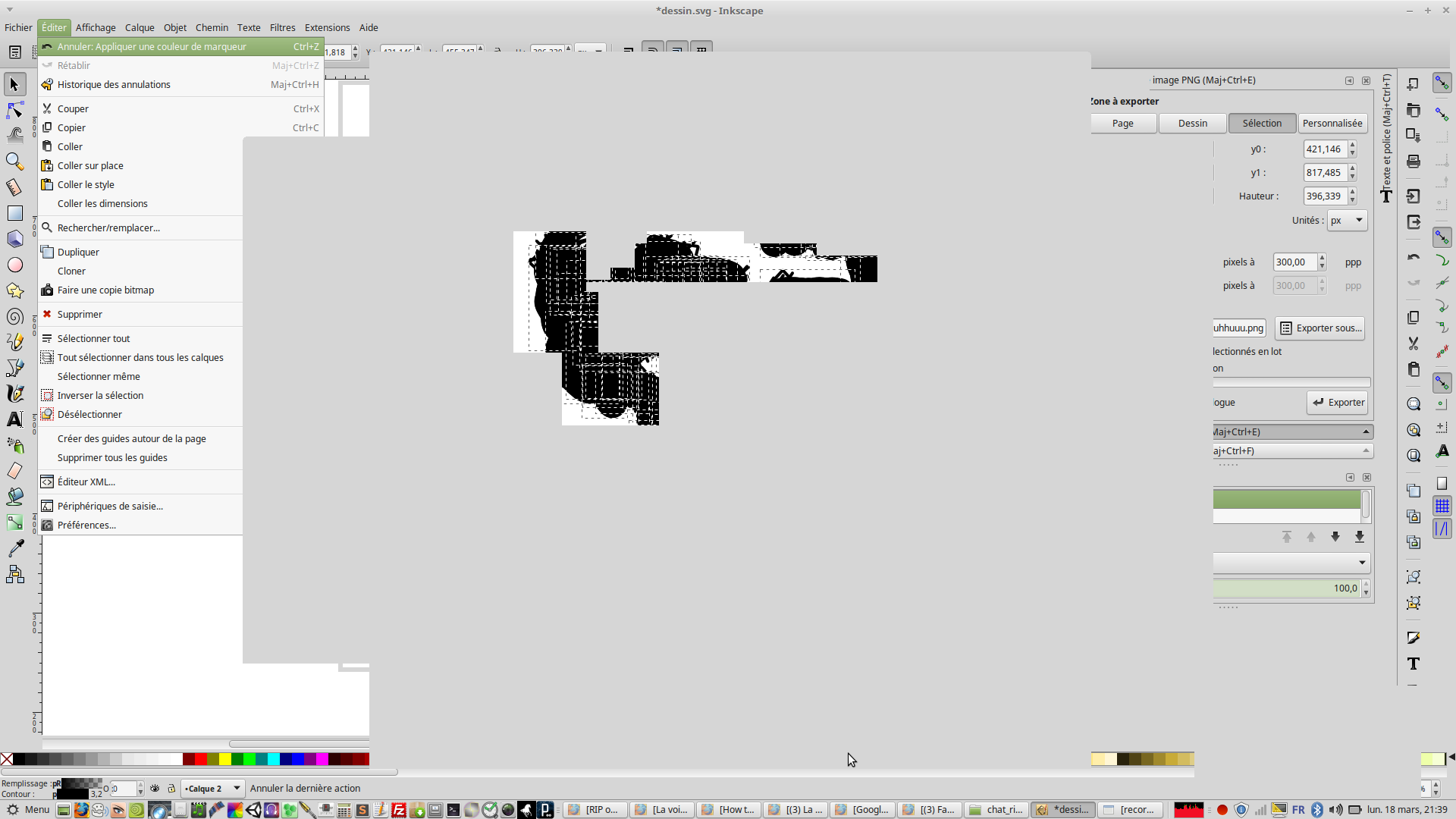The image size is (1456, 819).
Task: Pick the Color dropper tool
Action: coord(14,548)
